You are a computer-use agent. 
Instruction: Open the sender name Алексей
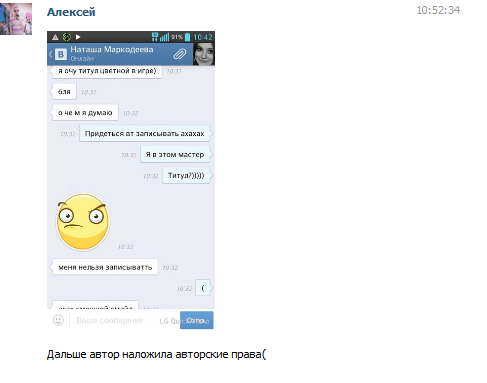(x=71, y=12)
